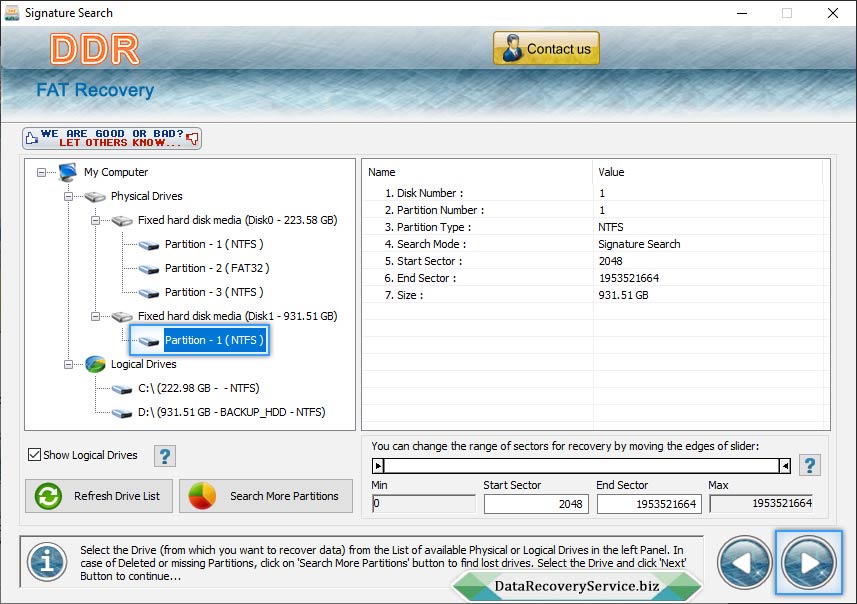Select Partition - 1 (NTFS) under Disk1
The width and height of the screenshot is (857, 604).
(214, 340)
